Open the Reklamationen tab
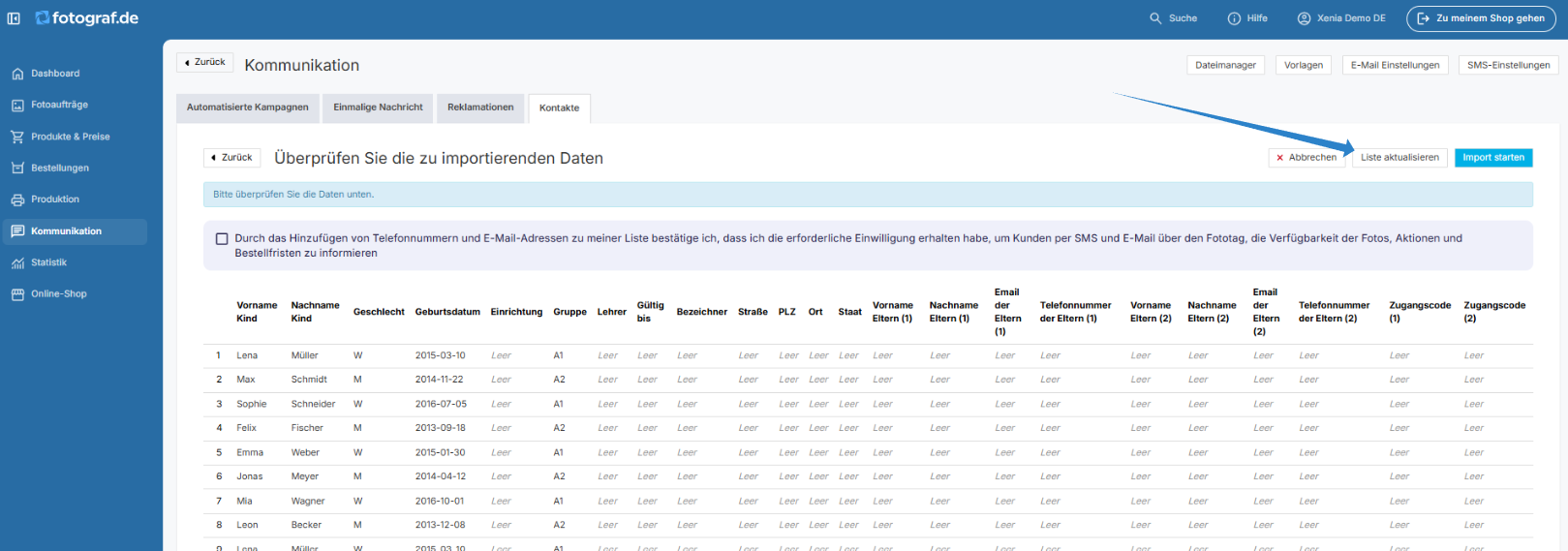The height and width of the screenshot is (551, 1568). [480, 107]
